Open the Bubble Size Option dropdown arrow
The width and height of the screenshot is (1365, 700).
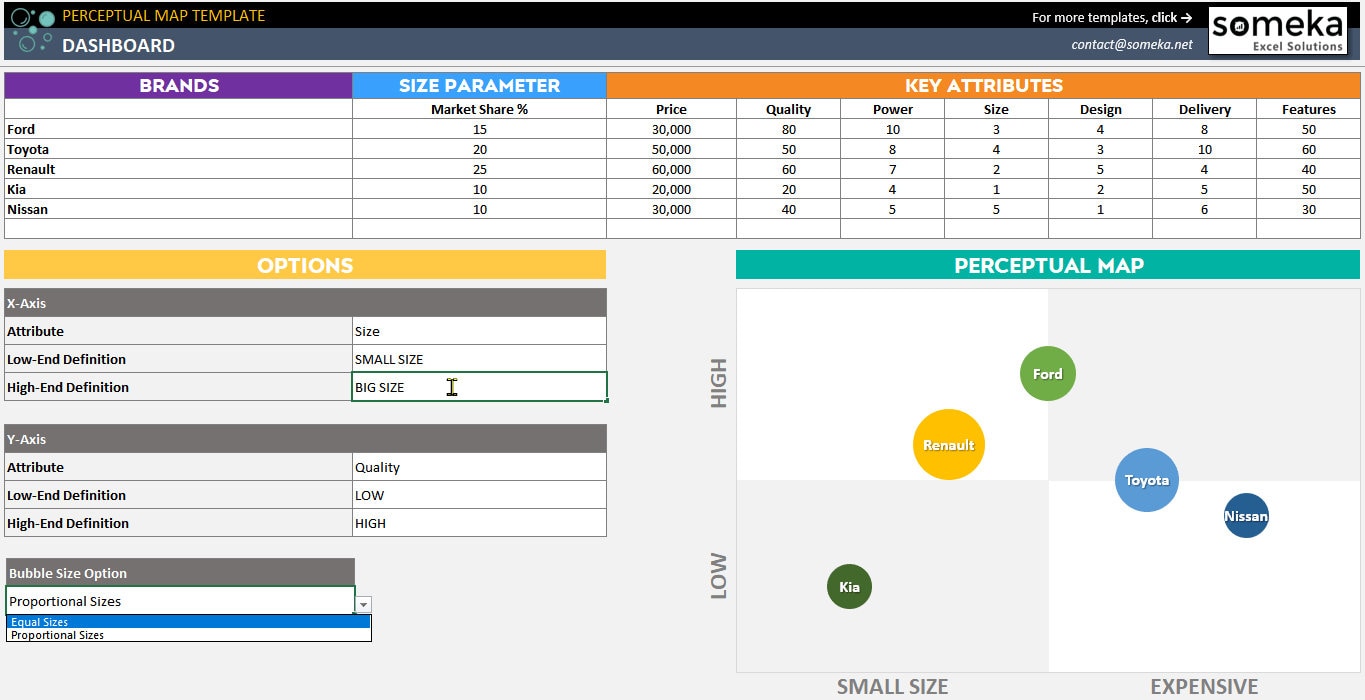(363, 603)
